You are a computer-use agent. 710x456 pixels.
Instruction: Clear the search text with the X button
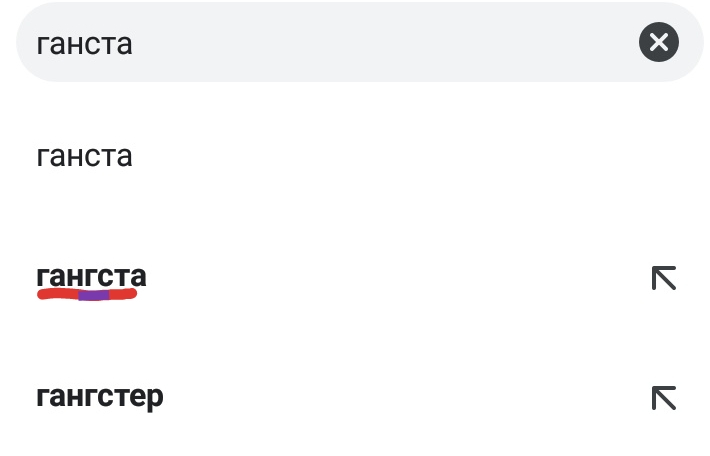tap(658, 42)
